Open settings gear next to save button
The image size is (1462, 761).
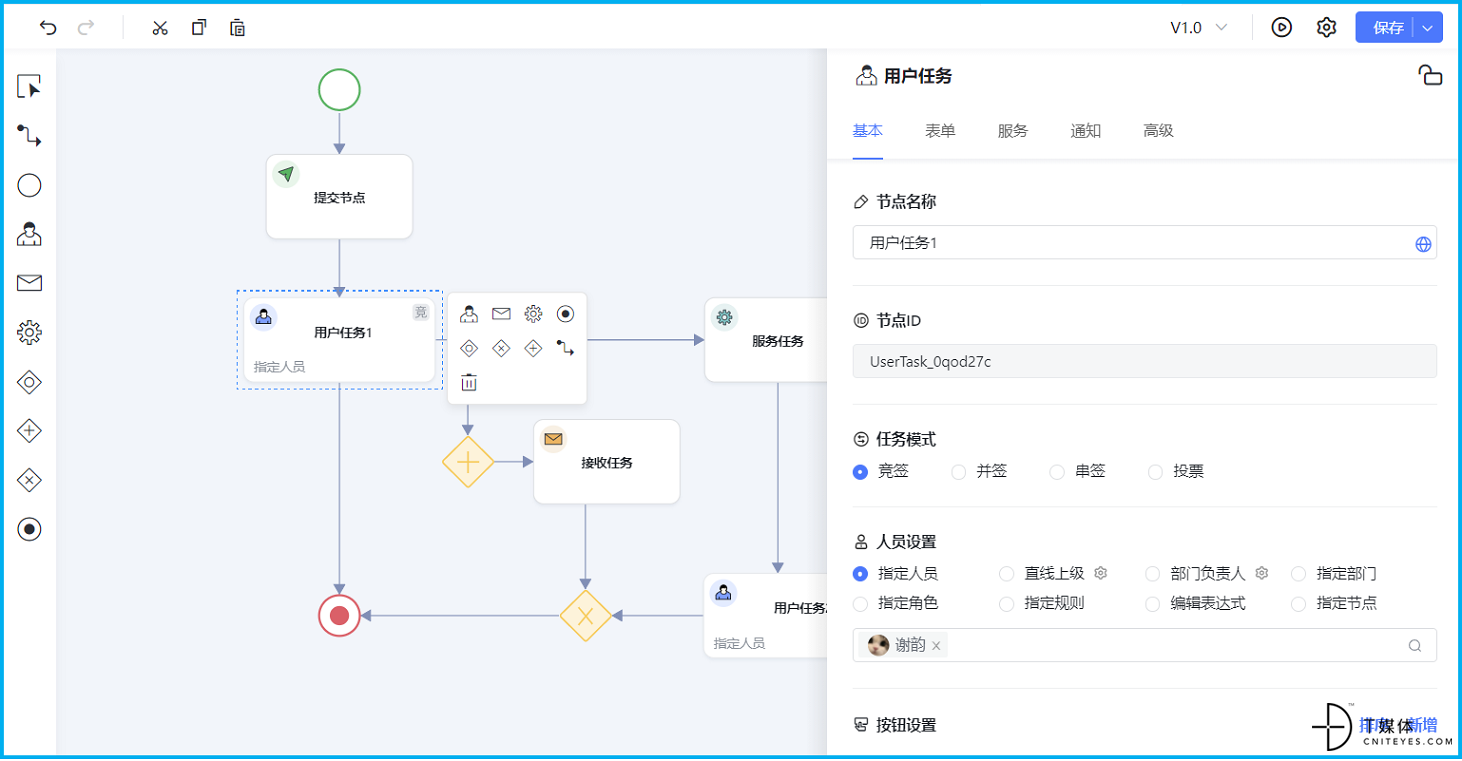(x=1326, y=28)
